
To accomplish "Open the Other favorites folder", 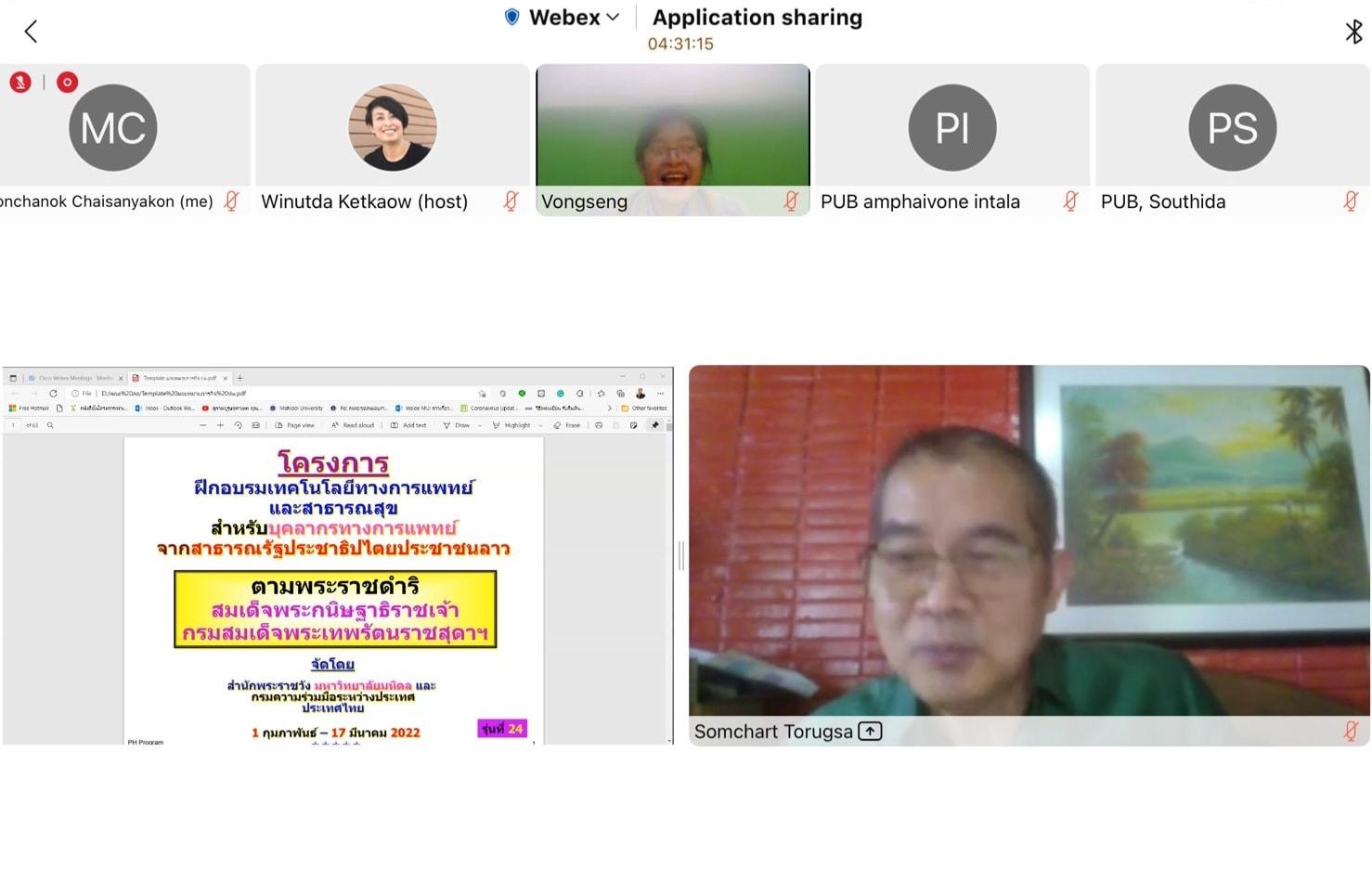I will click(644, 409).
